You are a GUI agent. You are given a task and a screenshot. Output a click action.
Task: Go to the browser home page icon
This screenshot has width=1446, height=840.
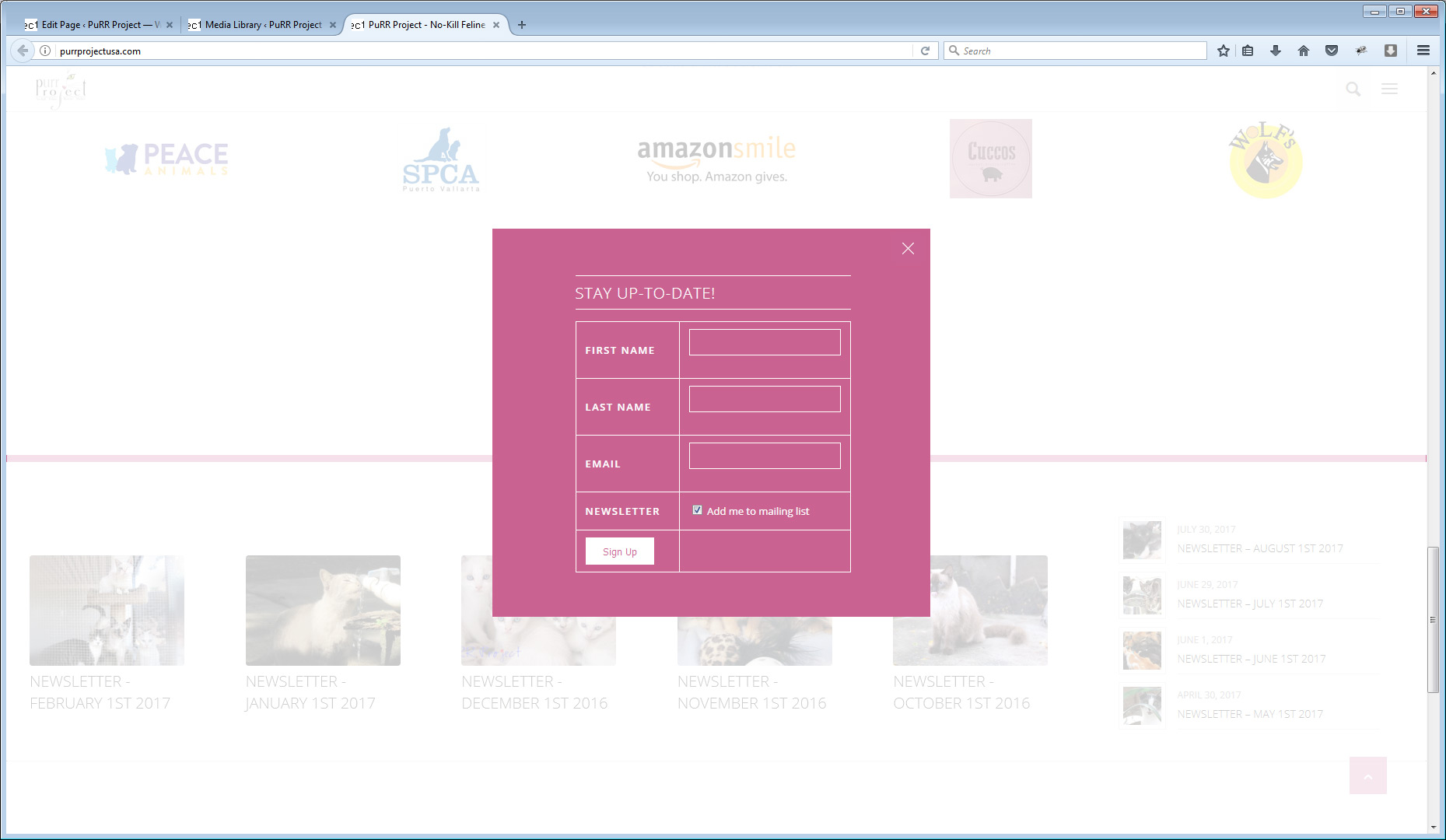pos(1304,51)
